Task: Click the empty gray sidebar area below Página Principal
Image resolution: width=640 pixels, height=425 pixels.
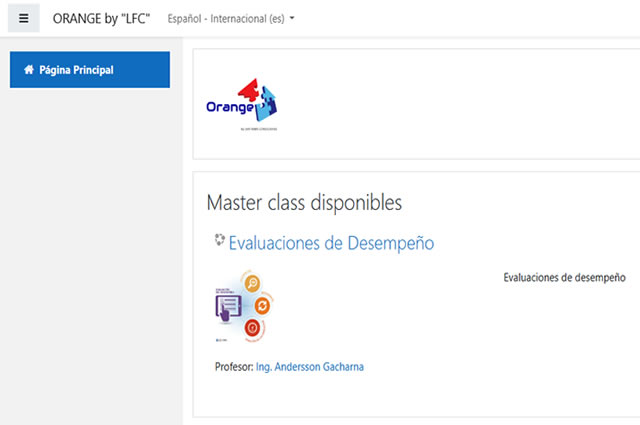Action: 90,250
